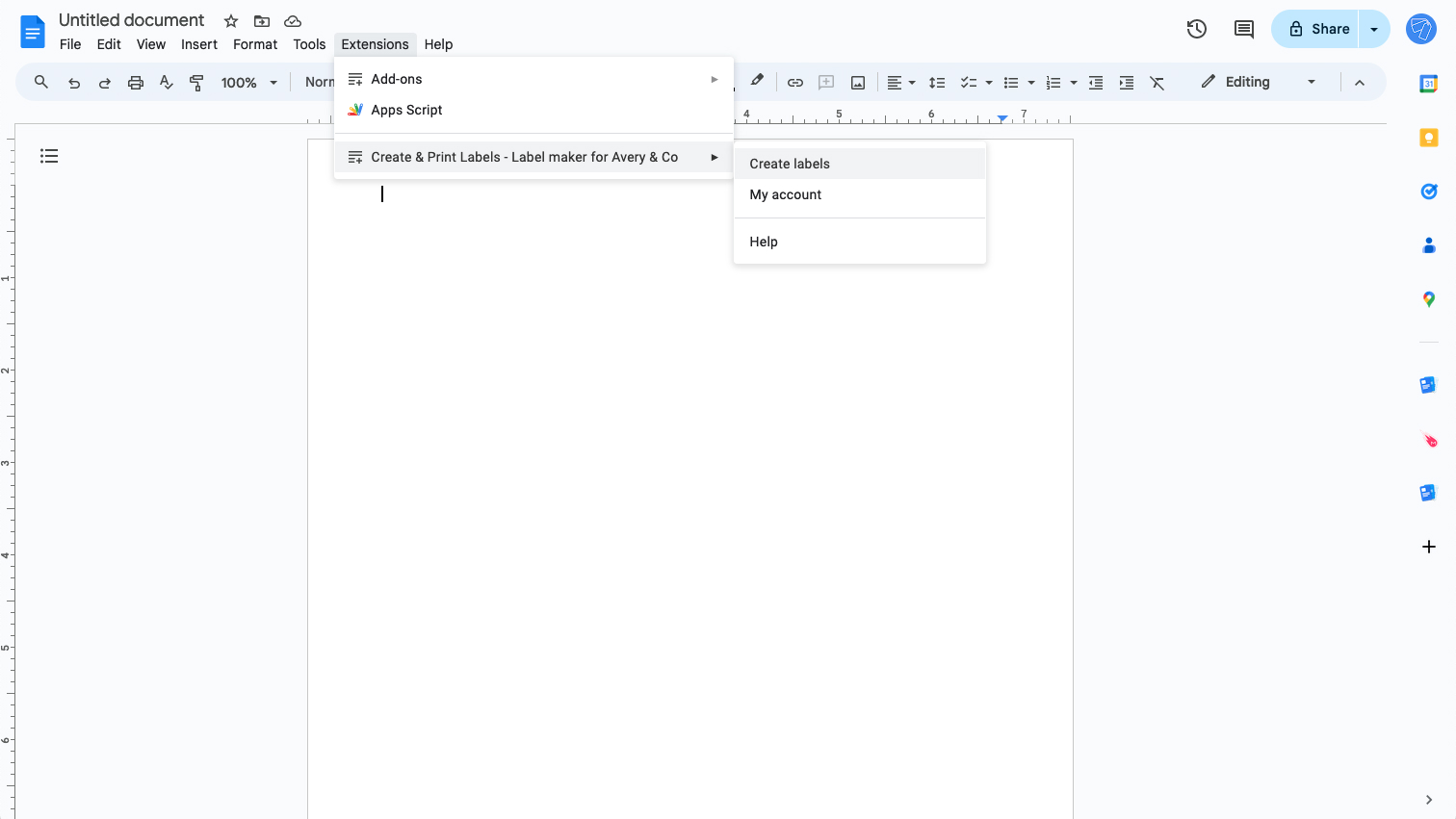The width and height of the screenshot is (1456, 819).
Task: Toggle bulleted list formatting
Action: (1011, 82)
